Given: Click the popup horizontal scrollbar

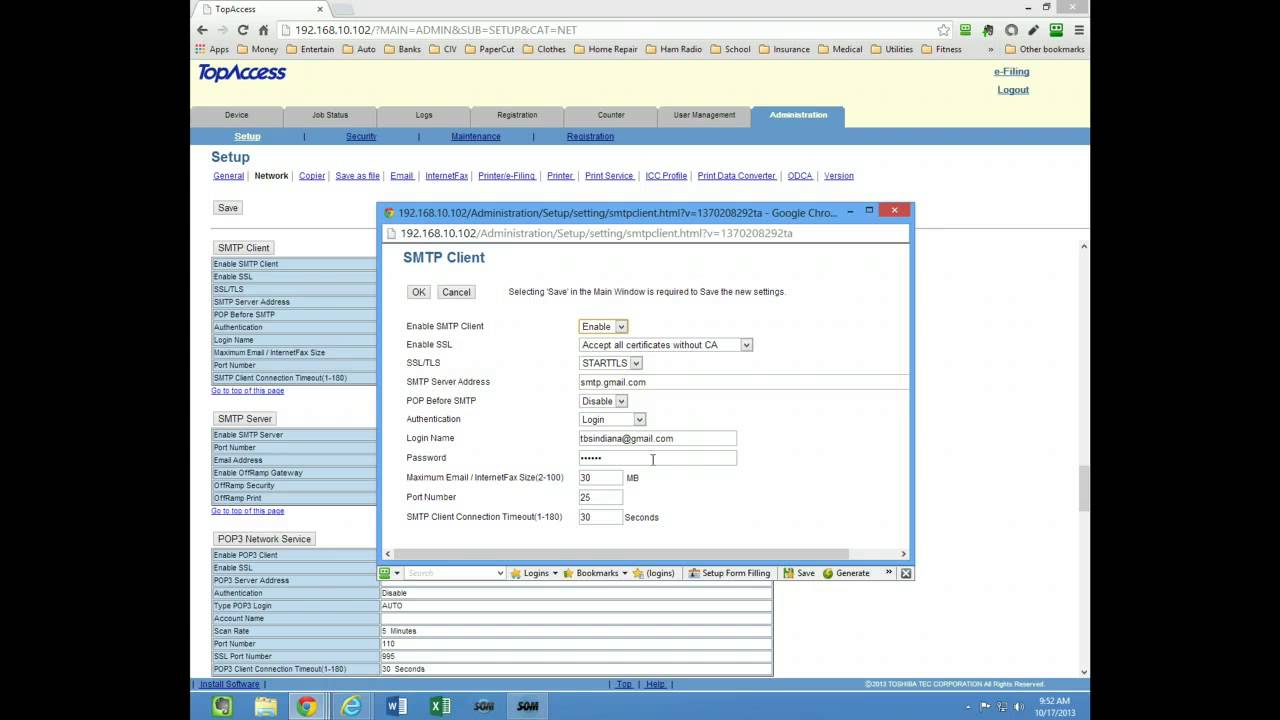Looking at the screenshot, I should pyautogui.click(x=620, y=554).
